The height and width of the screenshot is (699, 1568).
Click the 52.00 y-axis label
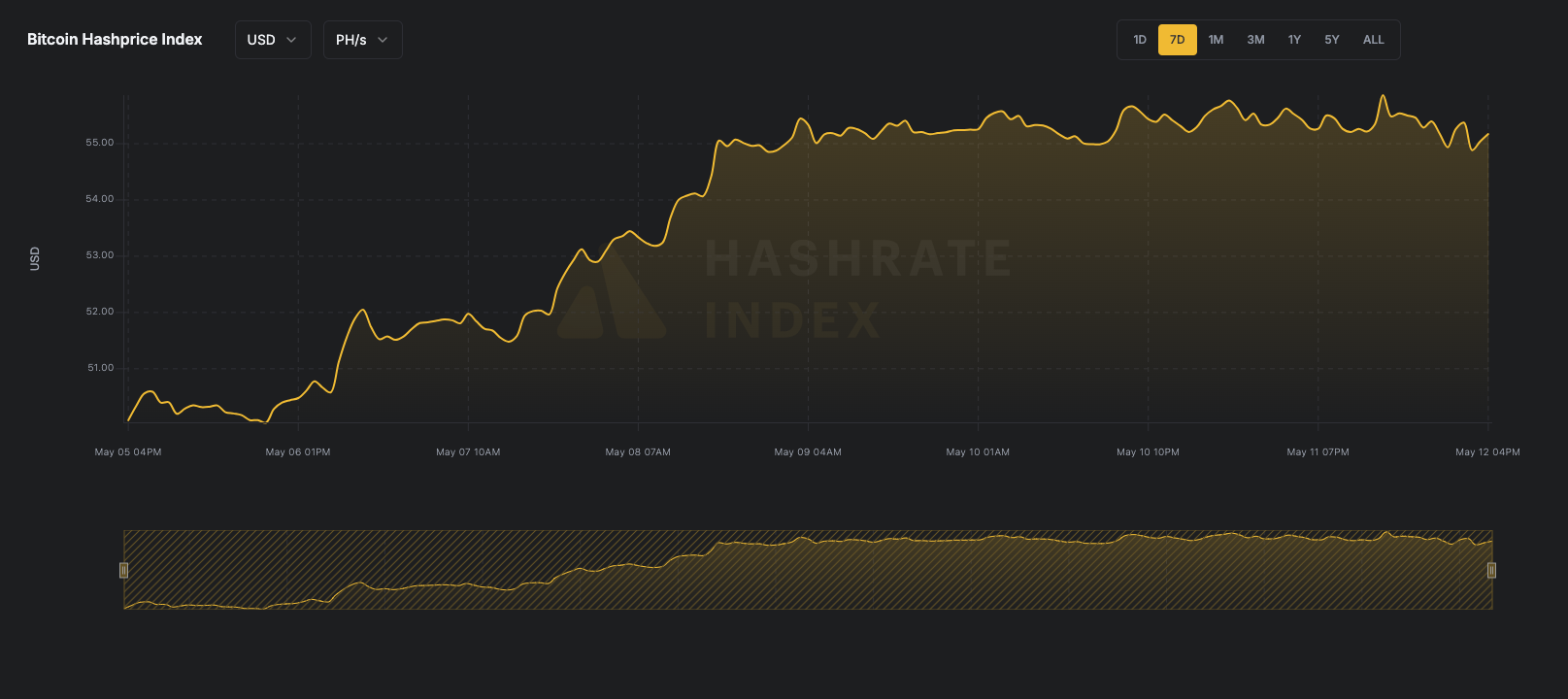click(100, 312)
